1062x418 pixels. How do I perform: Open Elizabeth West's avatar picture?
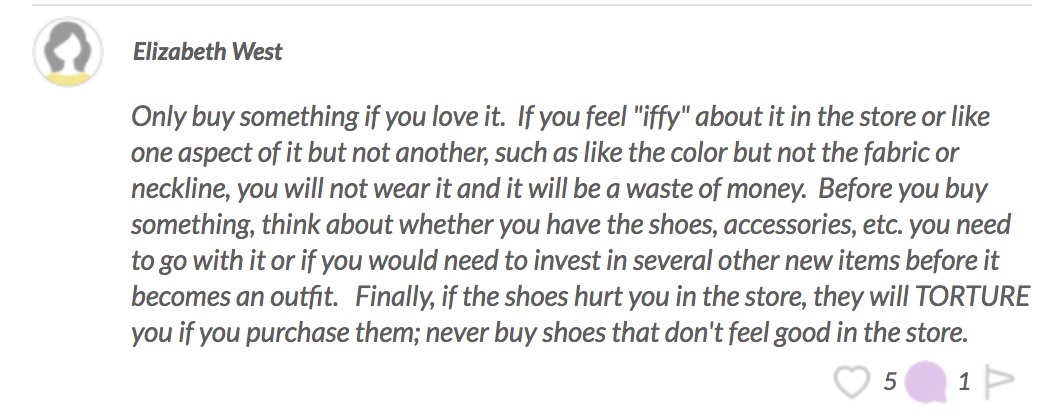click(x=68, y=52)
